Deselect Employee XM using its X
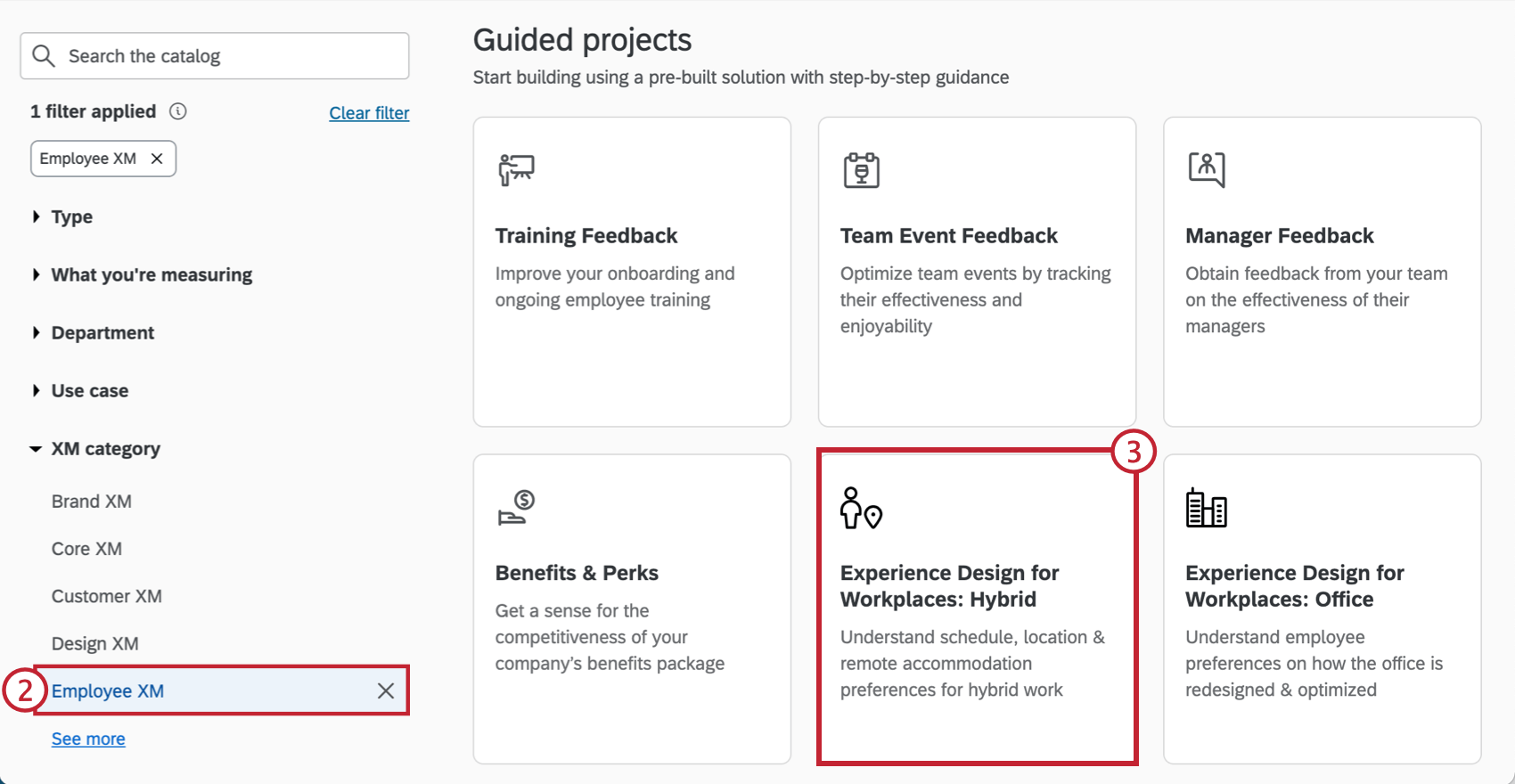This screenshot has height=784, width=1515. click(386, 690)
